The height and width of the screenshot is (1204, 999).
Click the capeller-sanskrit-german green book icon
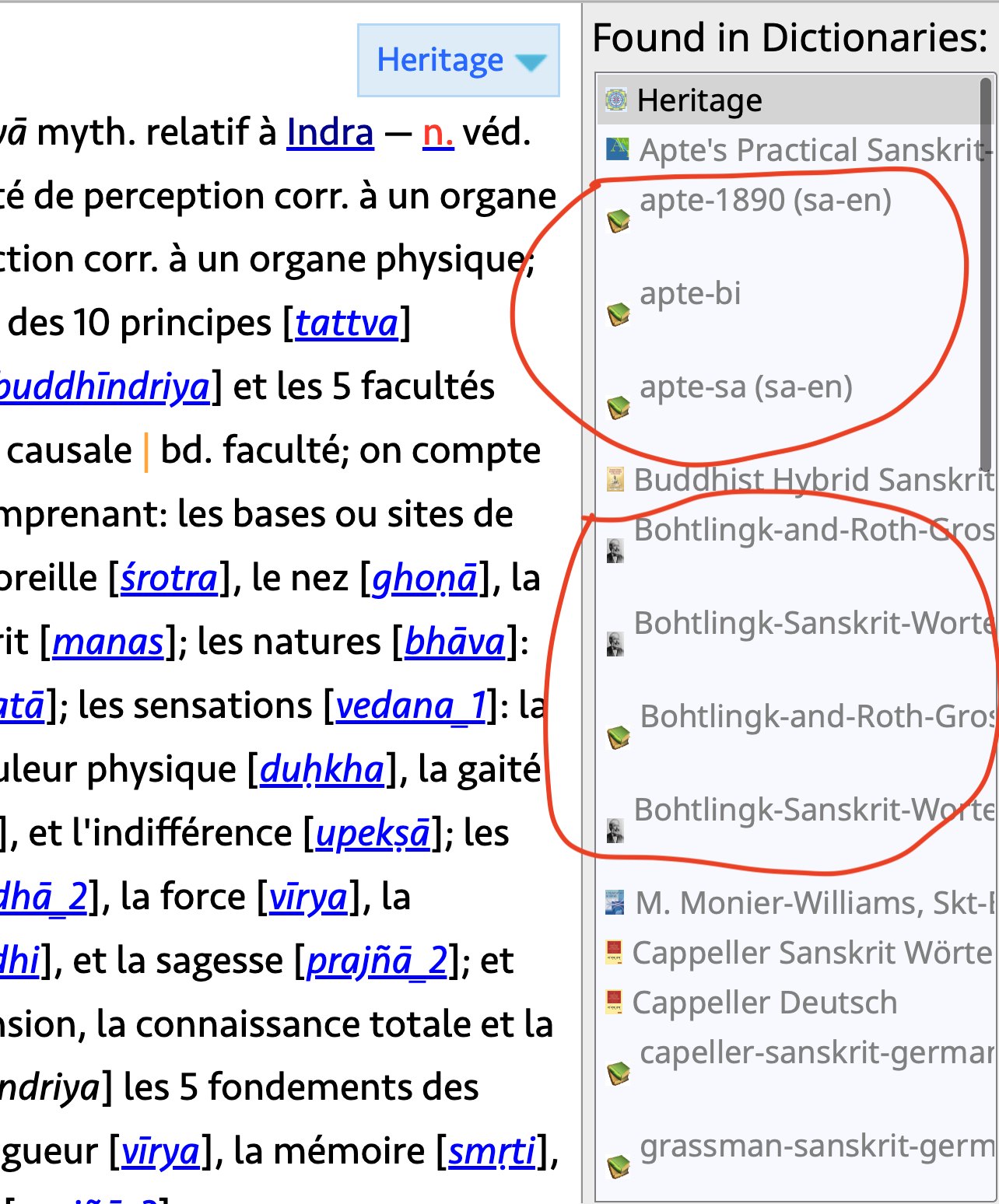[619, 1073]
